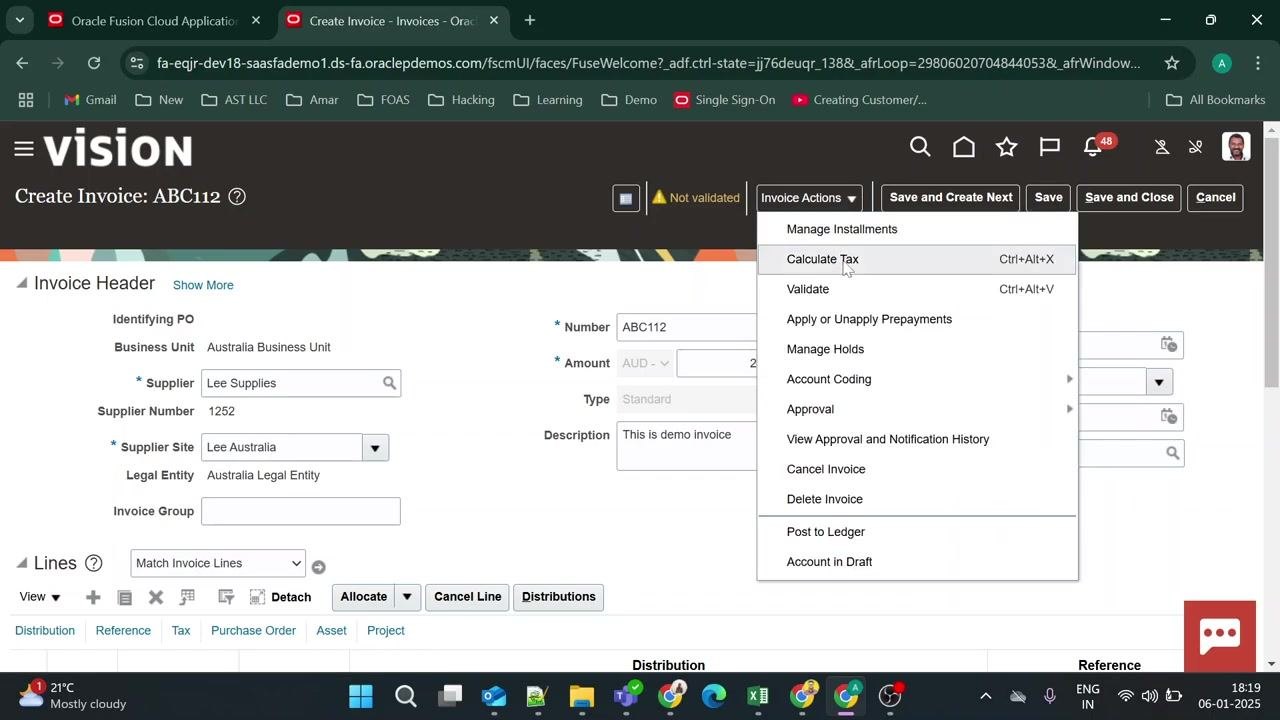Open the Allocate dropdown arrow
This screenshot has height=720, width=1280.
point(407,597)
